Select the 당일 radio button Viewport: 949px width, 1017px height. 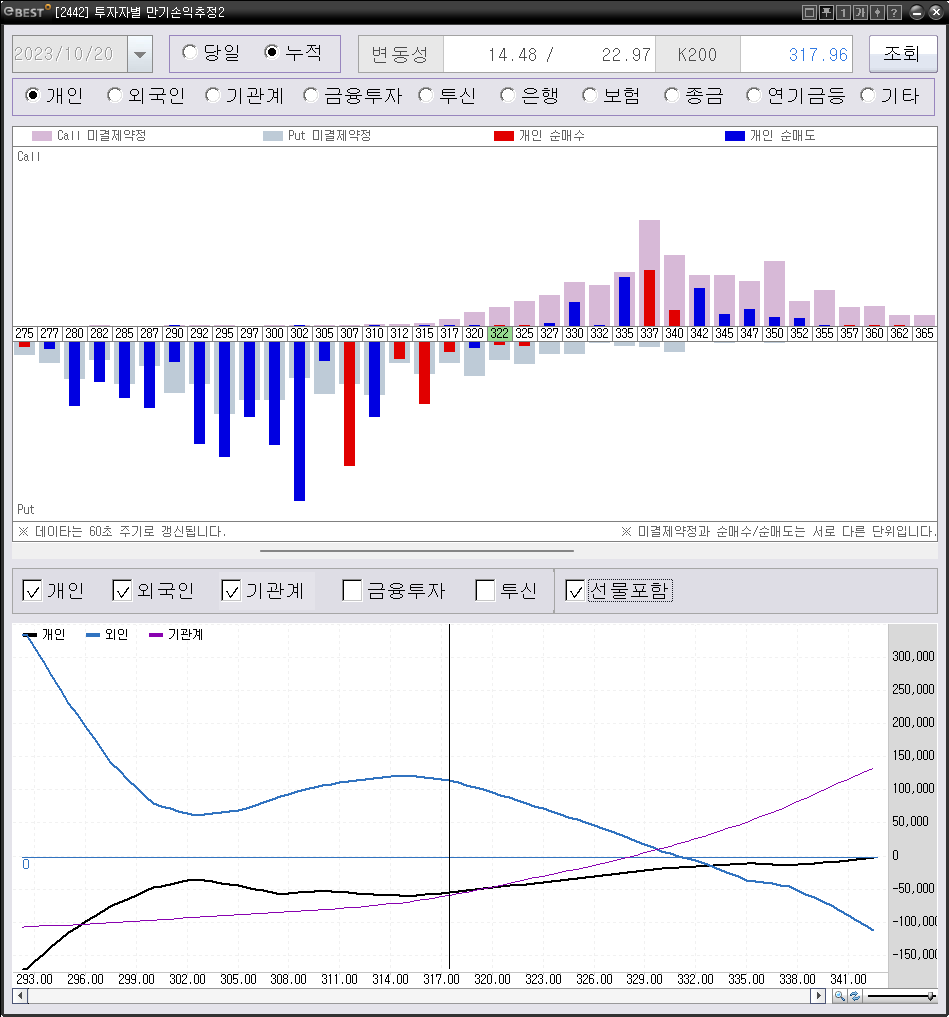click(x=189, y=53)
